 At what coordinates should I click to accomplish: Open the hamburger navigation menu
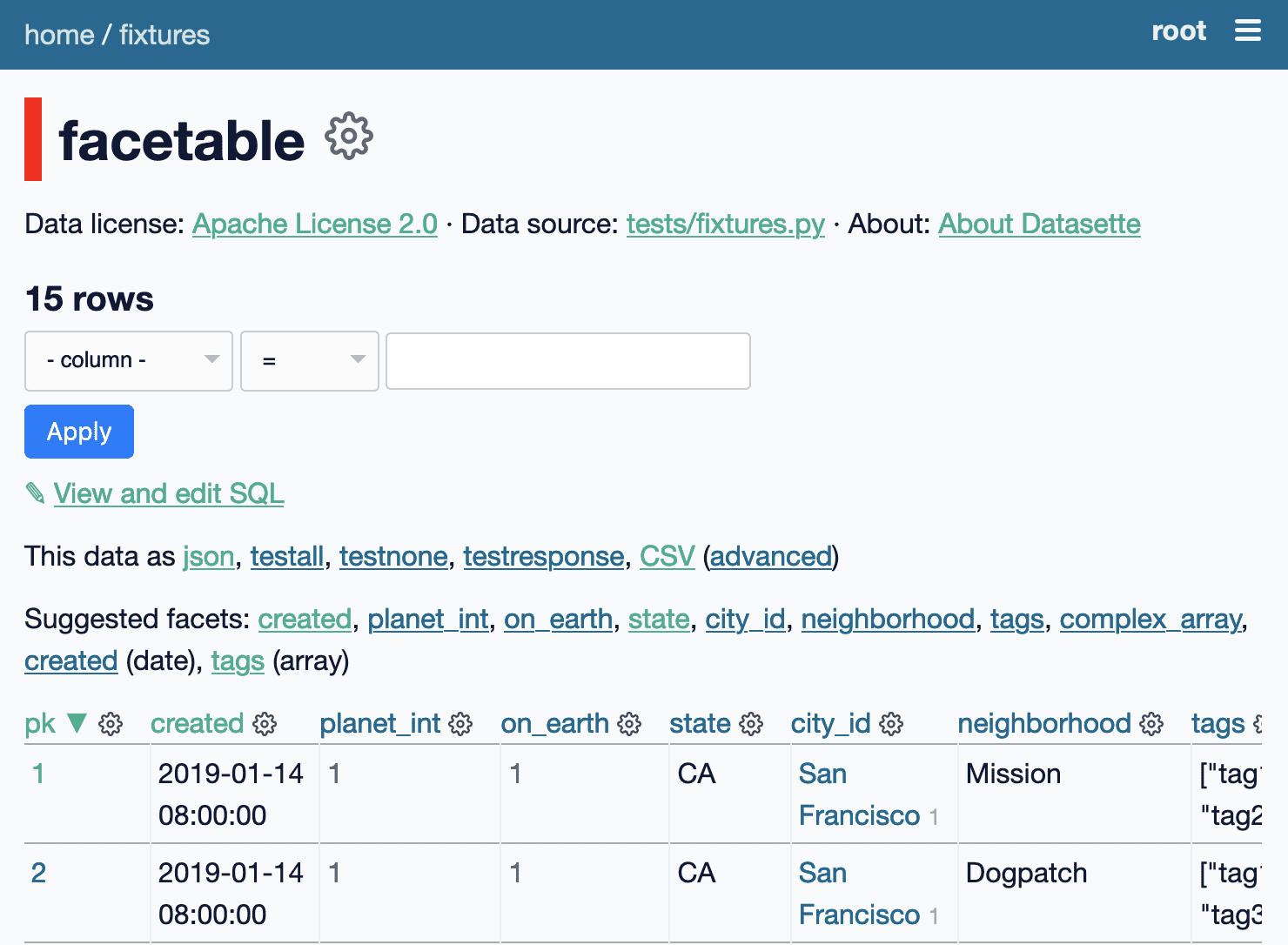pos(1247,31)
